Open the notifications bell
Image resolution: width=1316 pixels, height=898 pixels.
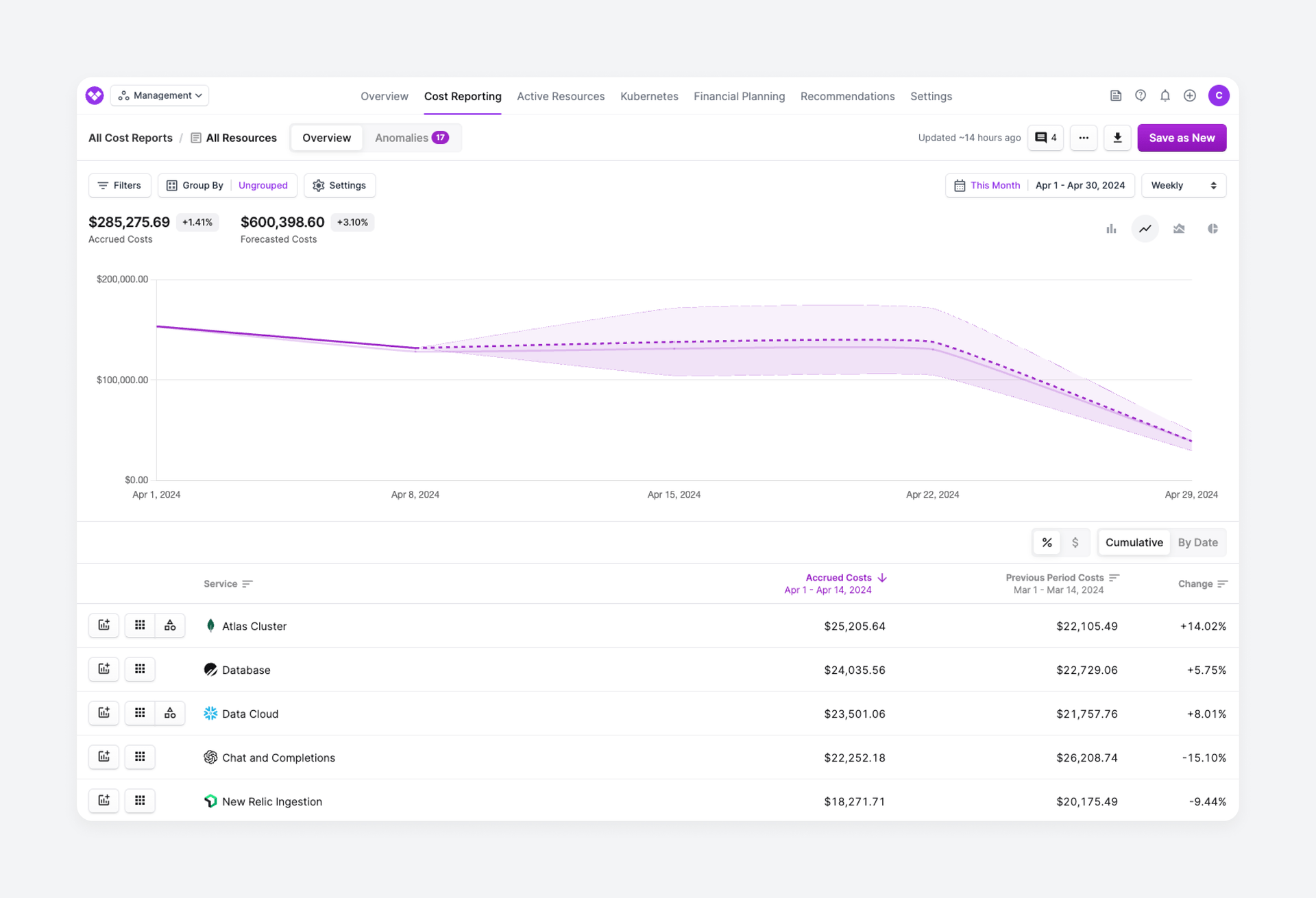point(1165,96)
